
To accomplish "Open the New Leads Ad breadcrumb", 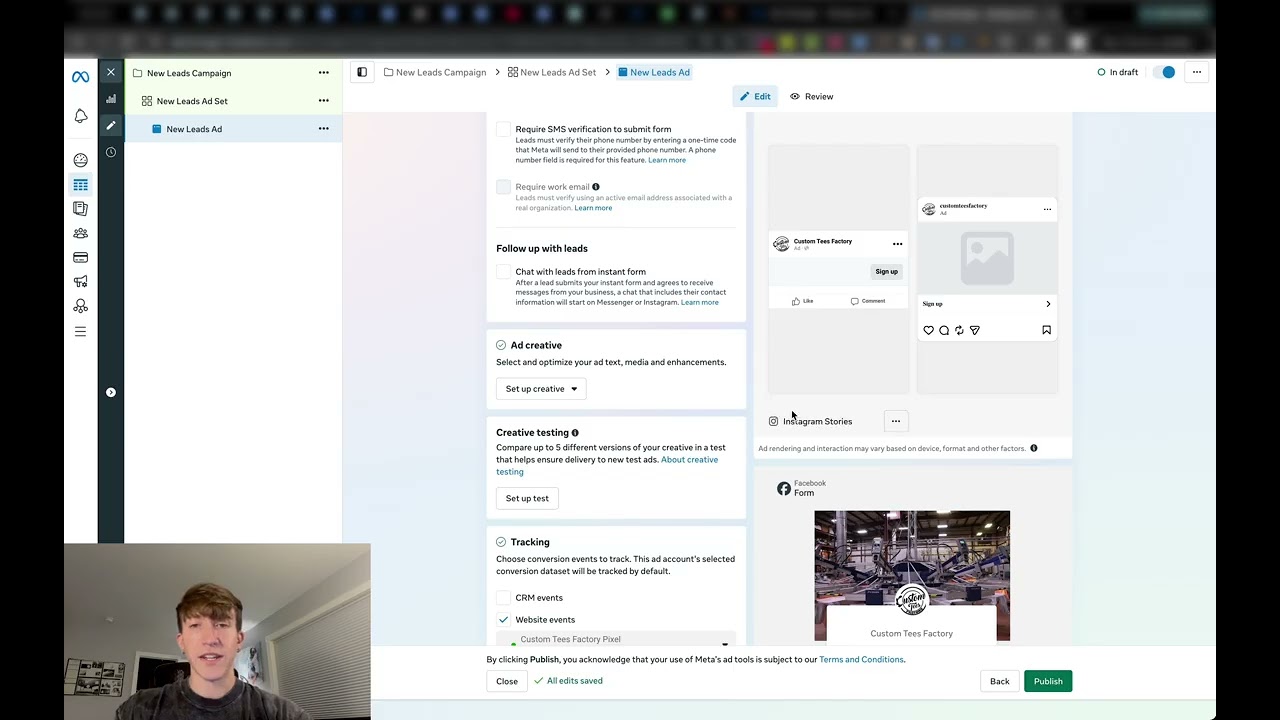I will [654, 72].
